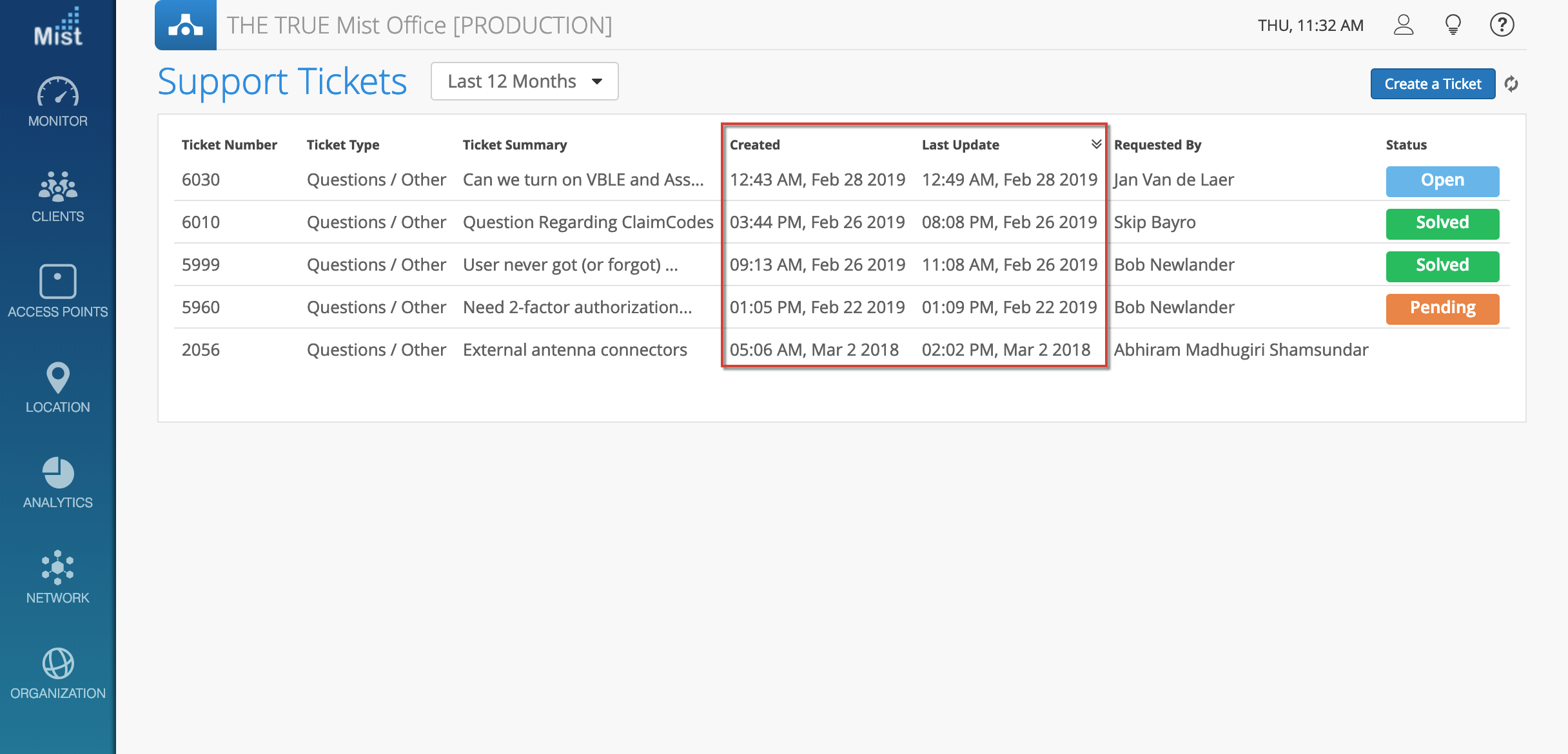Open the help question mark icon

[1502, 25]
